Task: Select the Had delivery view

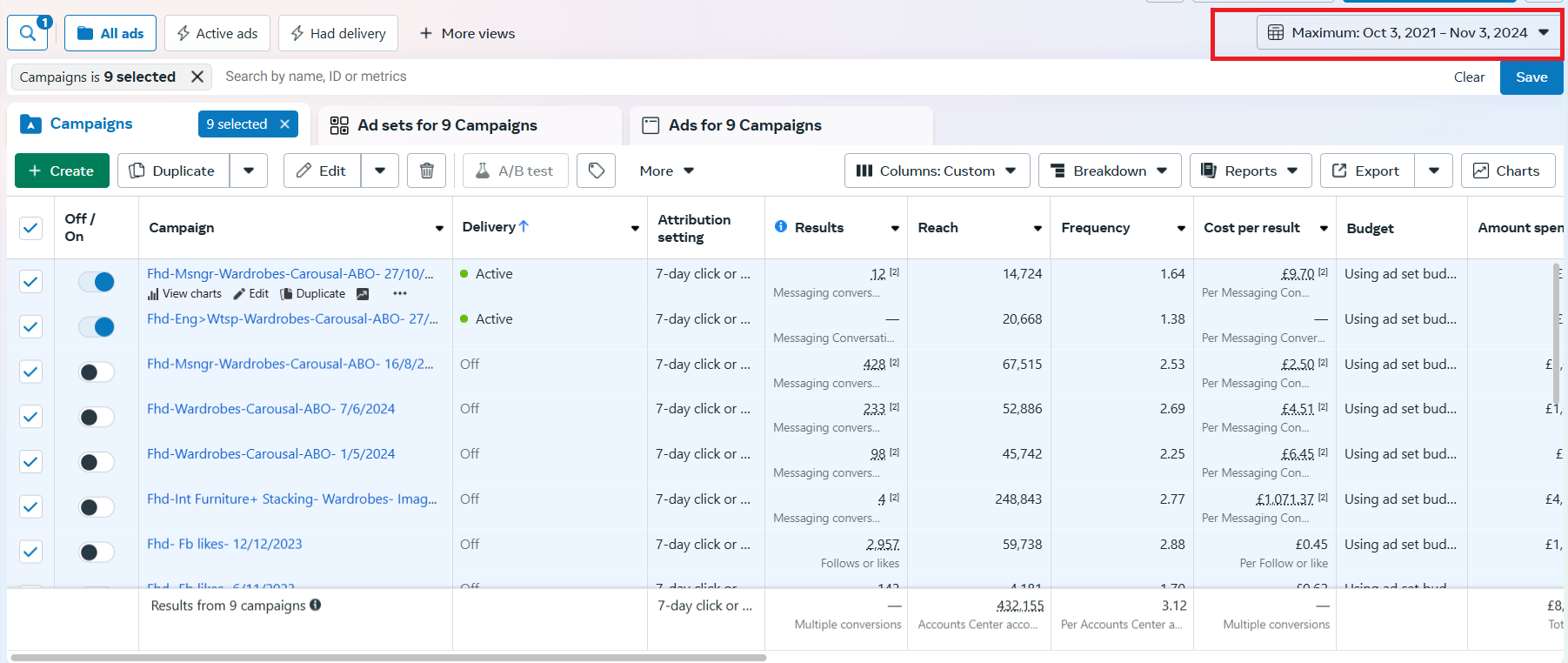Action: tap(338, 33)
